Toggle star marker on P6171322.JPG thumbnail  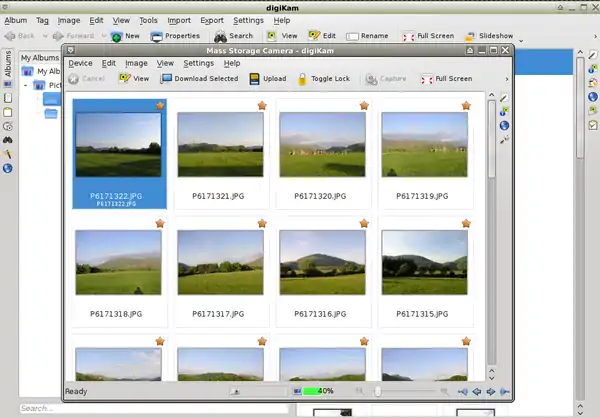pyautogui.click(x=160, y=105)
